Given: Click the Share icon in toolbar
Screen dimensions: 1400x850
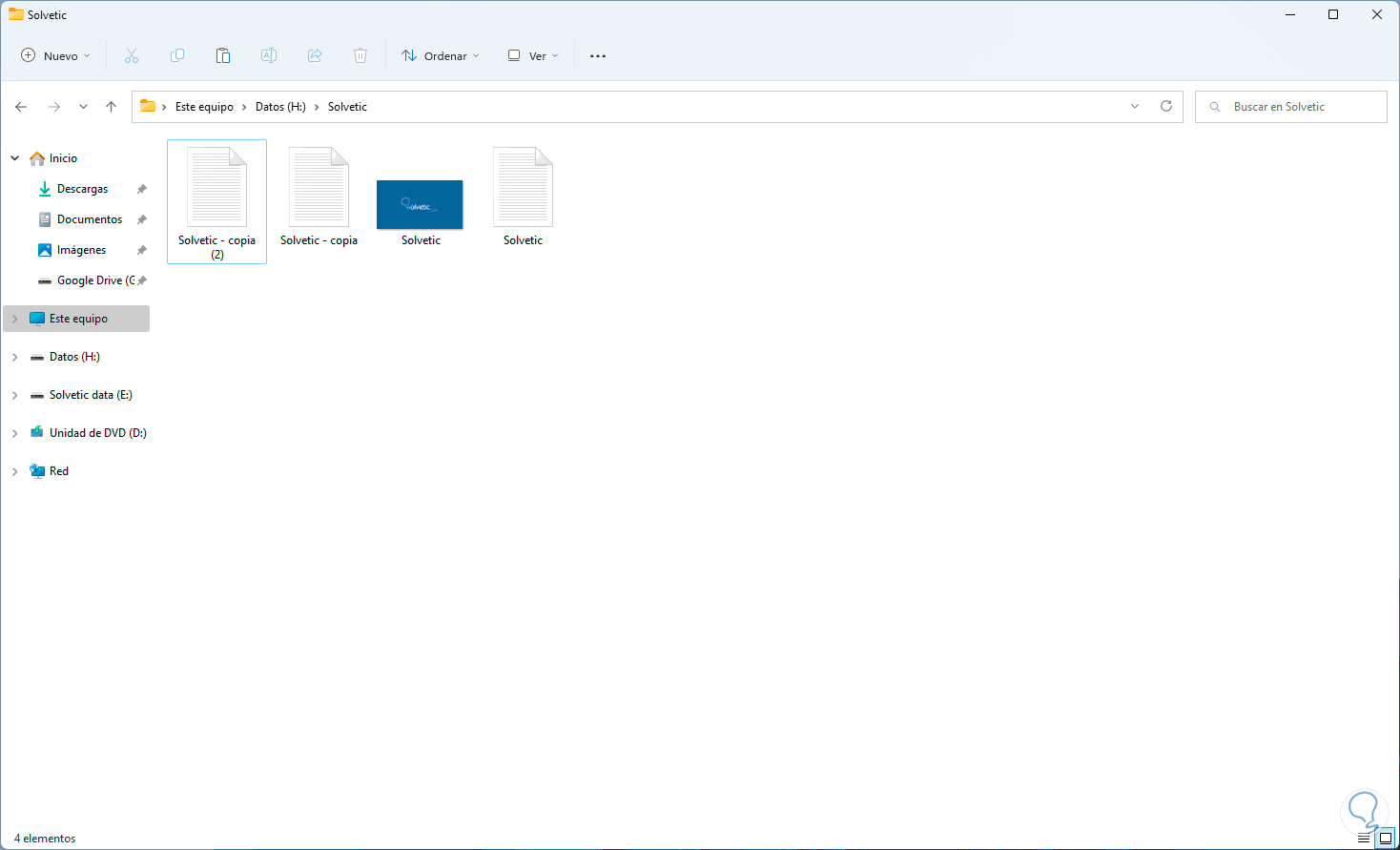Looking at the screenshot, I should [x=315, y=56].
